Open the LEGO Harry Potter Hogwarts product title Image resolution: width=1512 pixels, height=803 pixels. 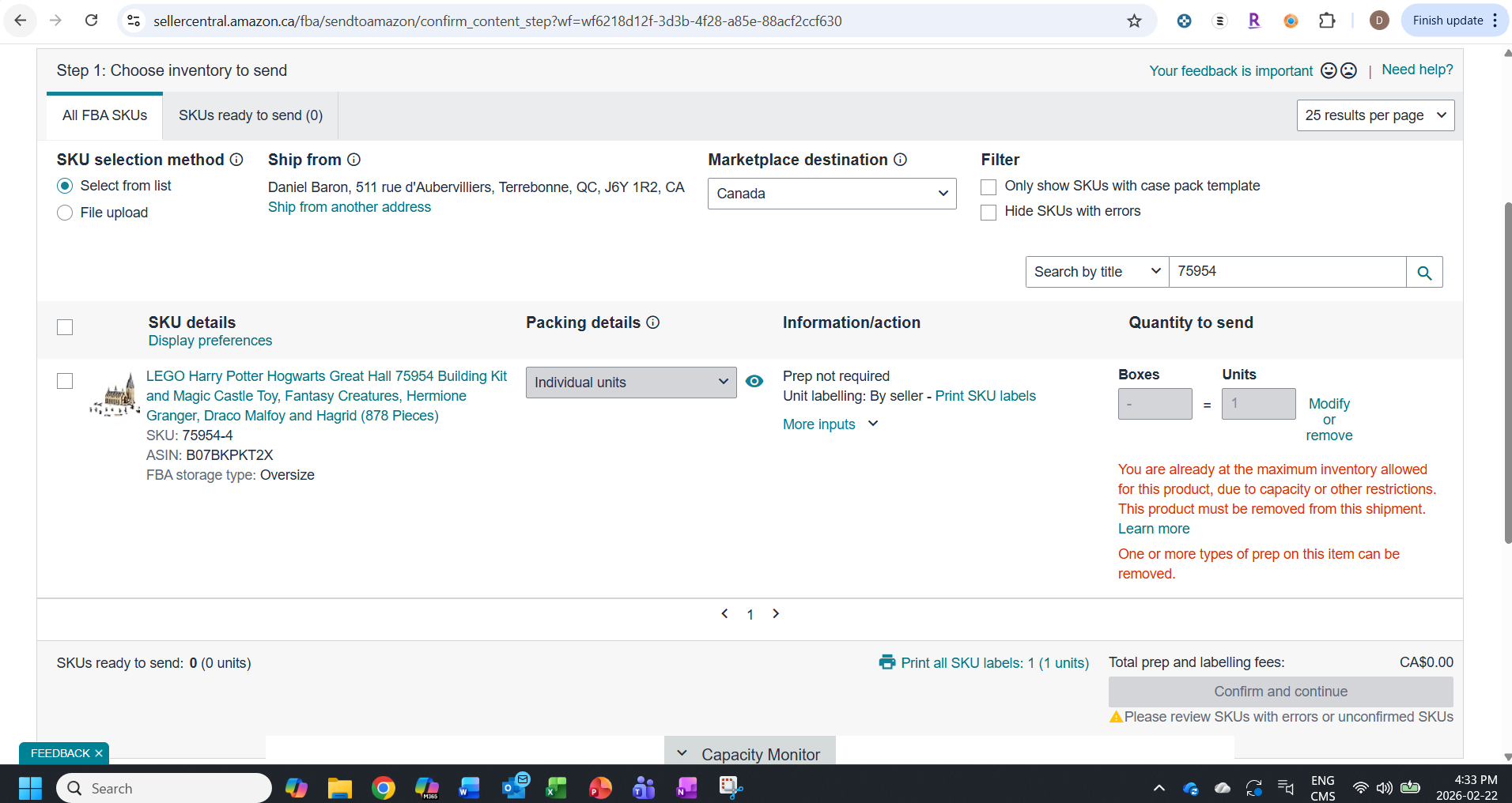pyautogui.click(x=327, y=396)
